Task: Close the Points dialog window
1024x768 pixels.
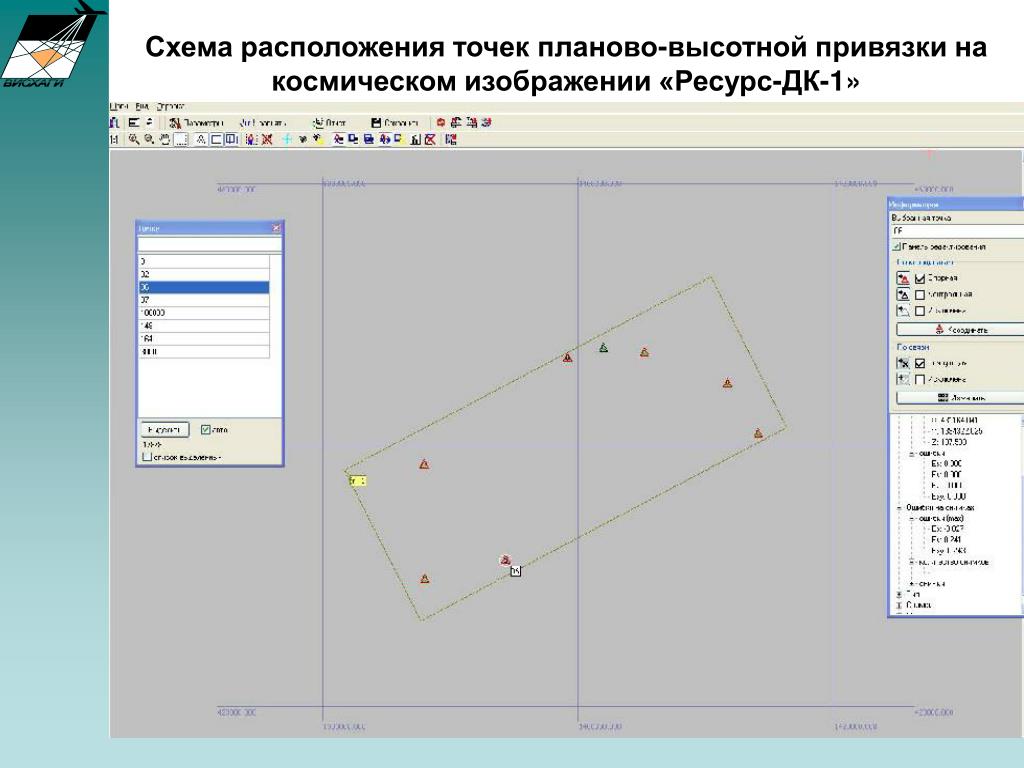Action: pos(276,228)
